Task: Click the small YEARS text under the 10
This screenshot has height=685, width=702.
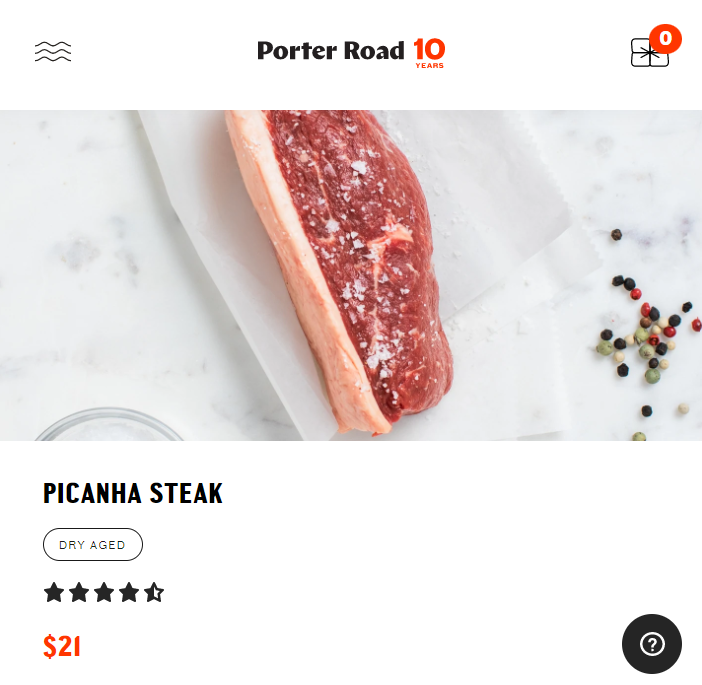Action: click(x=429, y=65)
